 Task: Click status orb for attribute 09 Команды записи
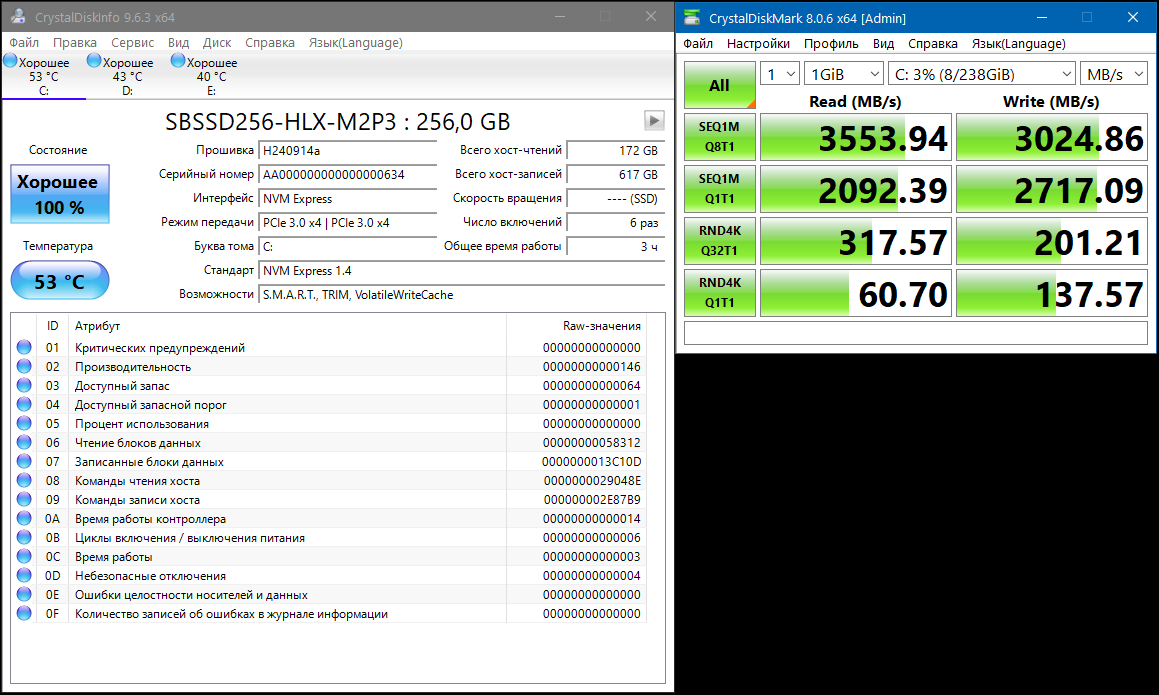coord(24,499)
